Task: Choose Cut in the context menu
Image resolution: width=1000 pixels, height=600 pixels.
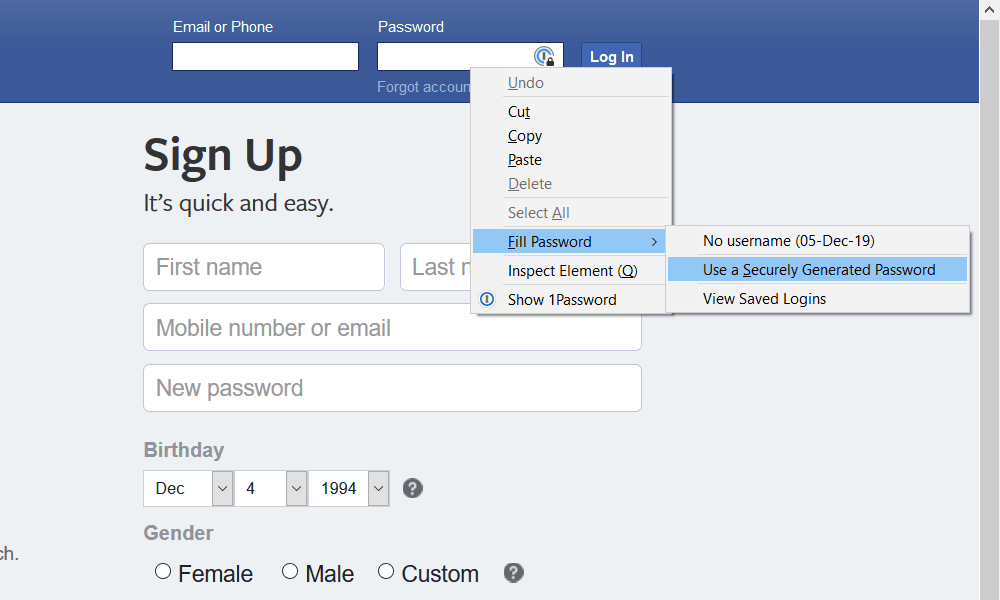Action: coord(571,112)
